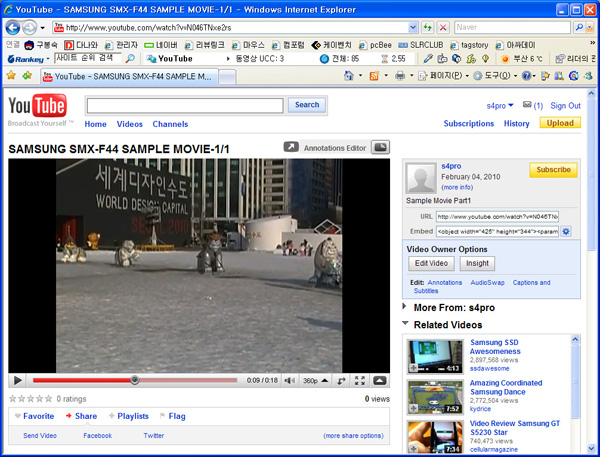
Task: Click the browser Forward arrow button
Action: pyautogui.click(x=29, y=28)
